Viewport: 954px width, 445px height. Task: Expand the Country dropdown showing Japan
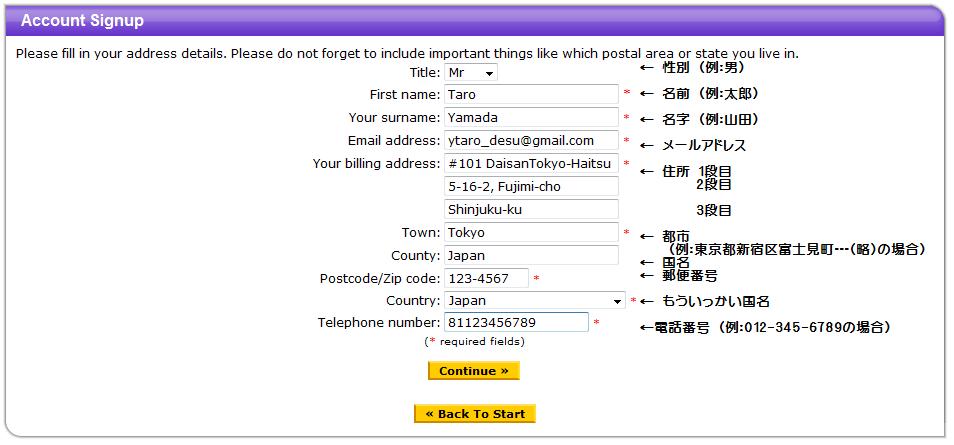click(x=535, y=301)
